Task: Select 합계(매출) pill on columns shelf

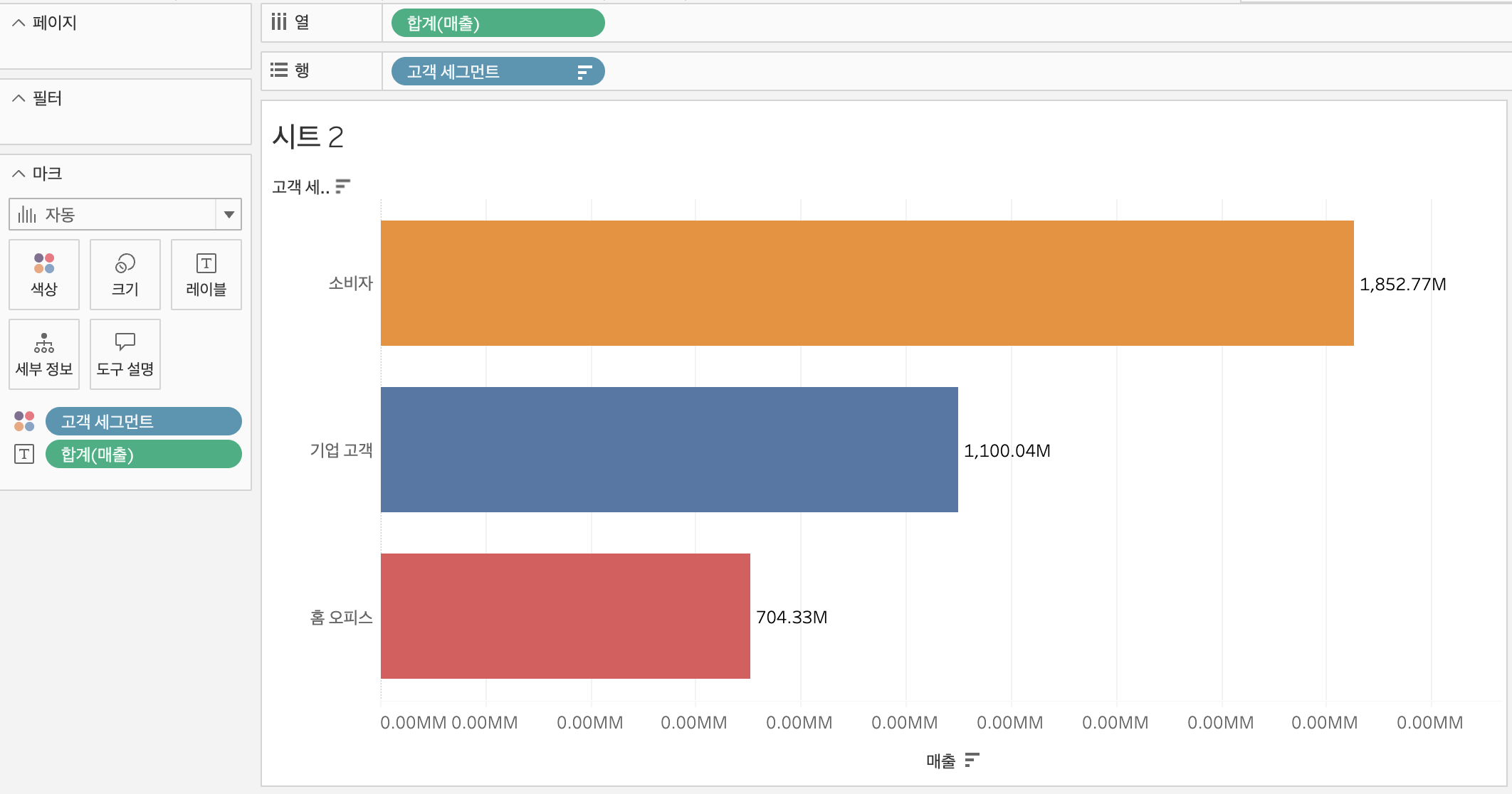Action: point(497,23)
